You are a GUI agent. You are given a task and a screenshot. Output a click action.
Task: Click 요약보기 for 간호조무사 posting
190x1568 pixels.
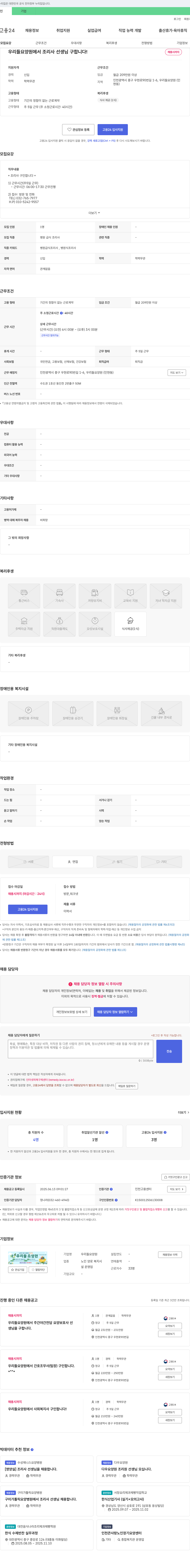[x=170, y=1369]
